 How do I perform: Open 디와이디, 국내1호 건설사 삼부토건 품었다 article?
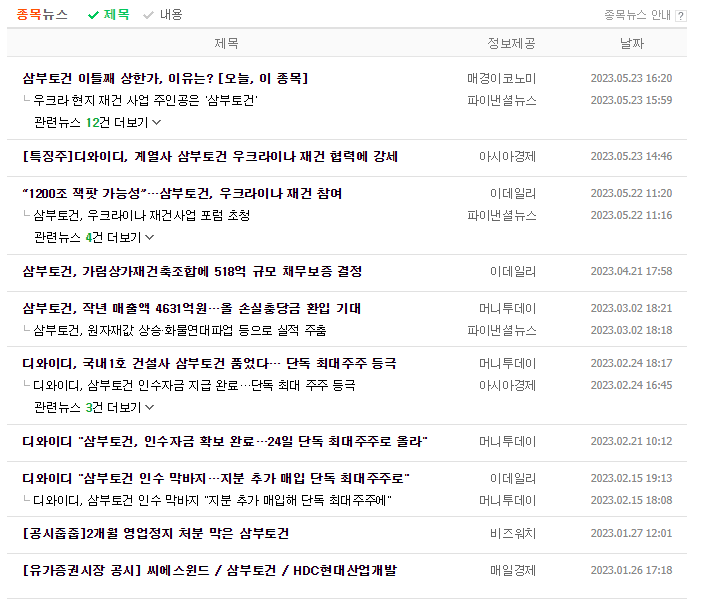pos(210,363)
